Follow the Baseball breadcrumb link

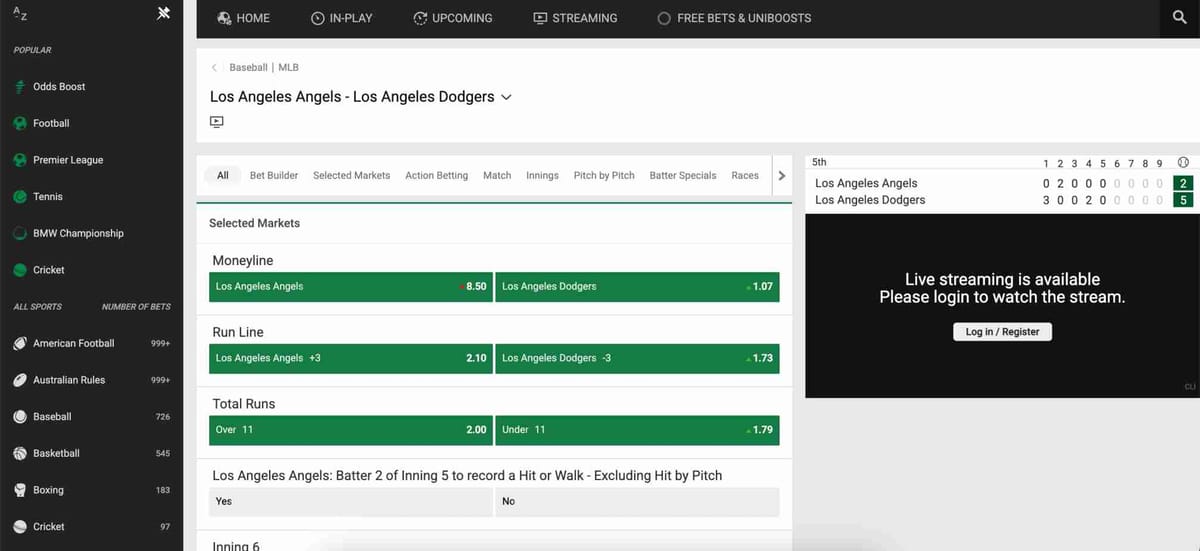point(248,68)
